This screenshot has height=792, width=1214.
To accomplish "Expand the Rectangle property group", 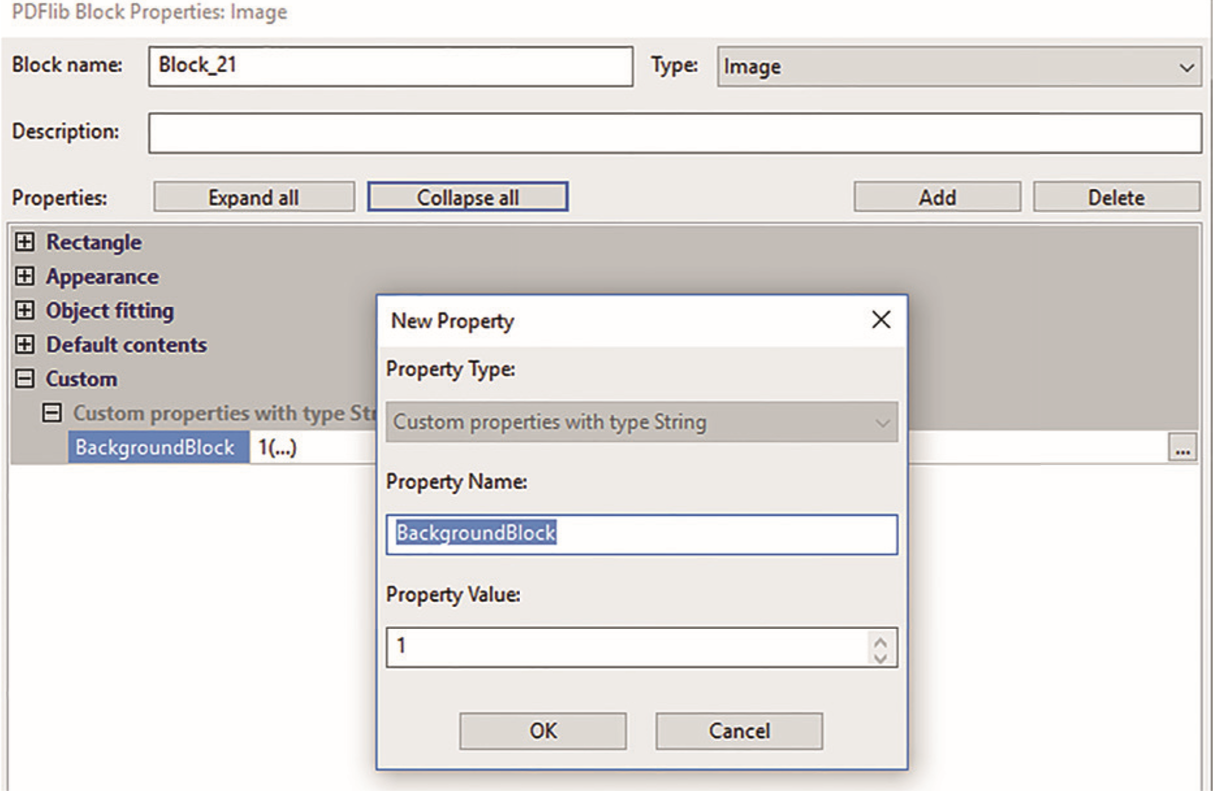I will click(26, 243).
